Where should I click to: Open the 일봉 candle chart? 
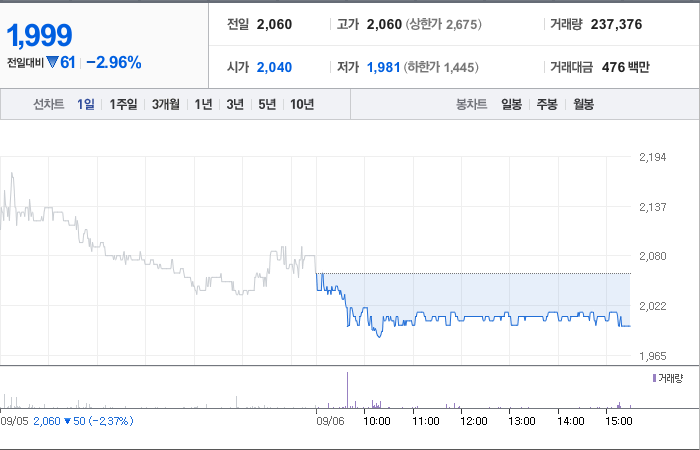pos(512,104)
